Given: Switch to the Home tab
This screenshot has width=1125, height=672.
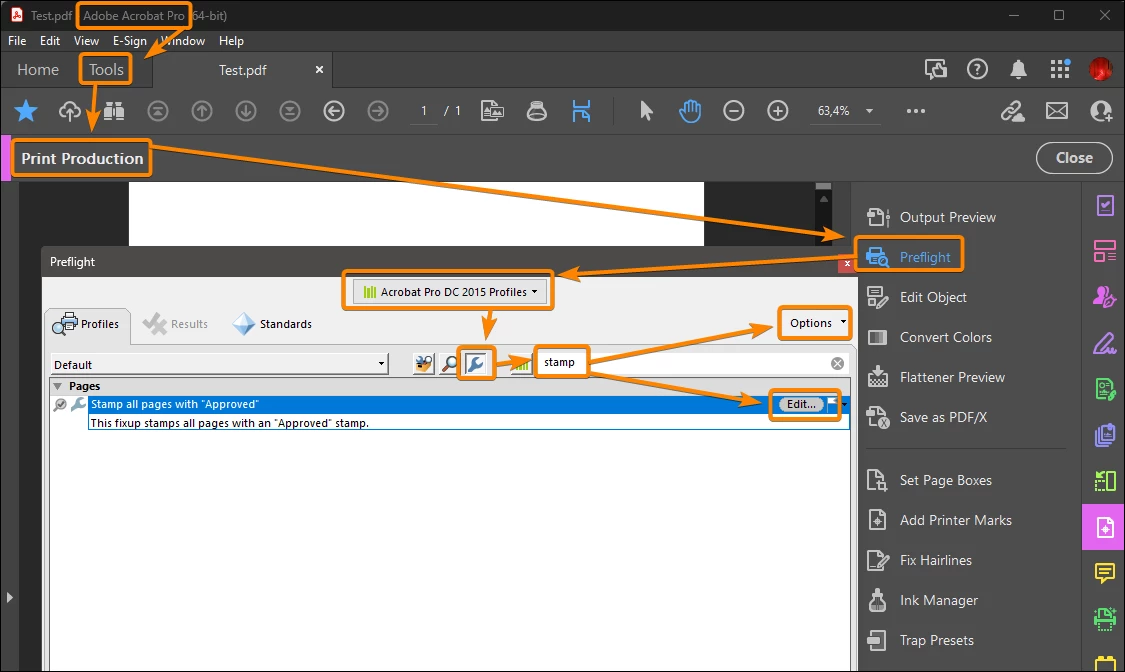Looking at the screenshot, I should (38, 70).
